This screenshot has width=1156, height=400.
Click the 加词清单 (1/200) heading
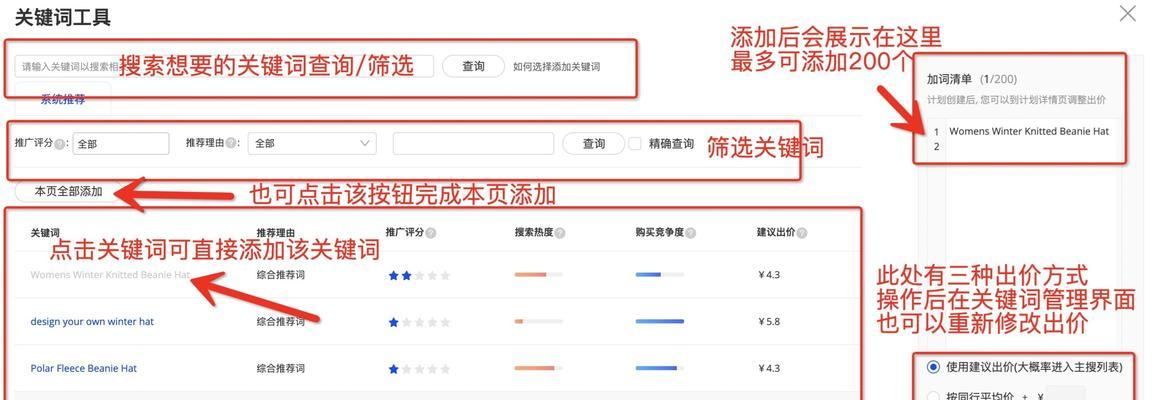click(972, 79)
